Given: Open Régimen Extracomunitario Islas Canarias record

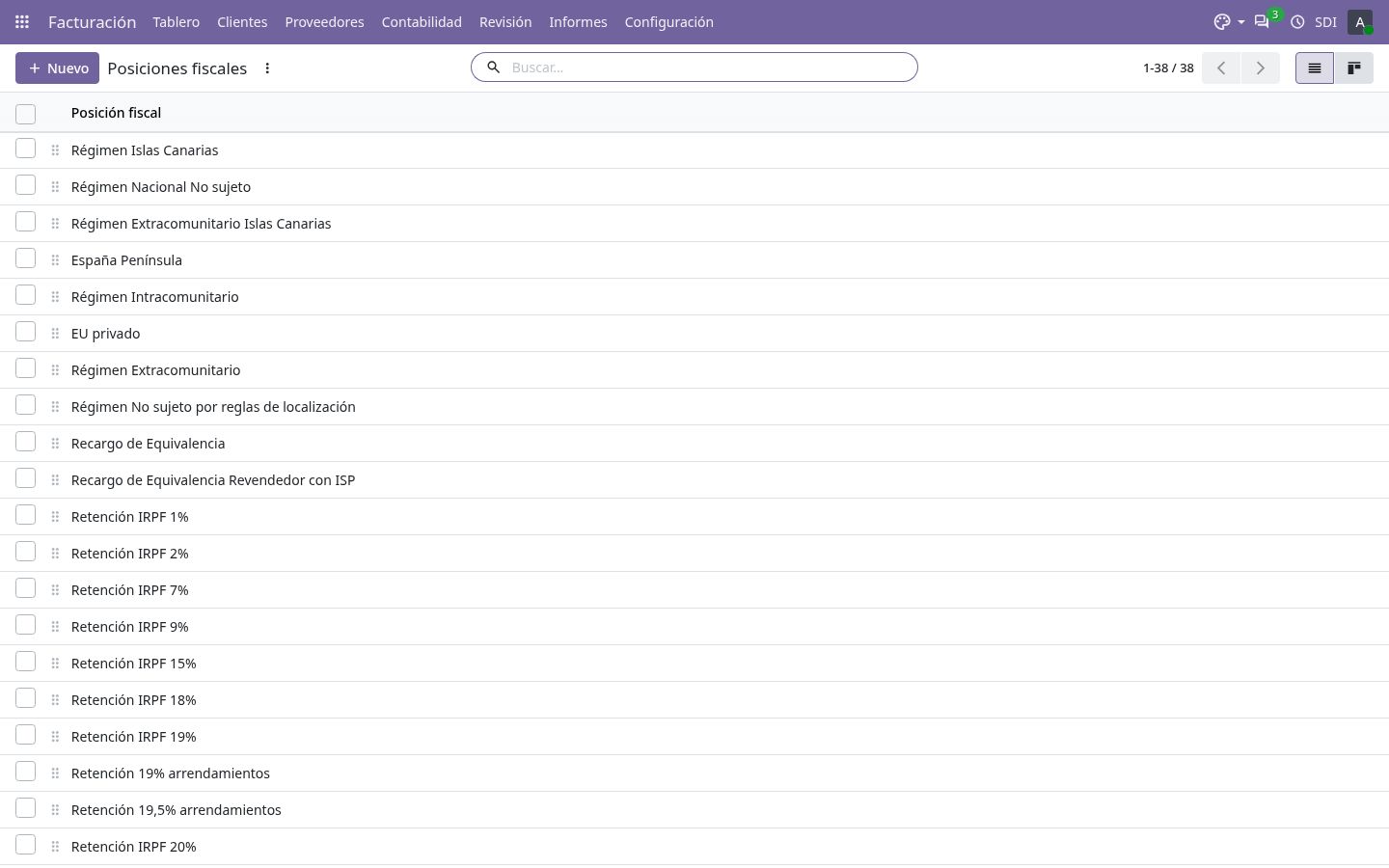Looking at the screenshot, I should click(201, 224).
